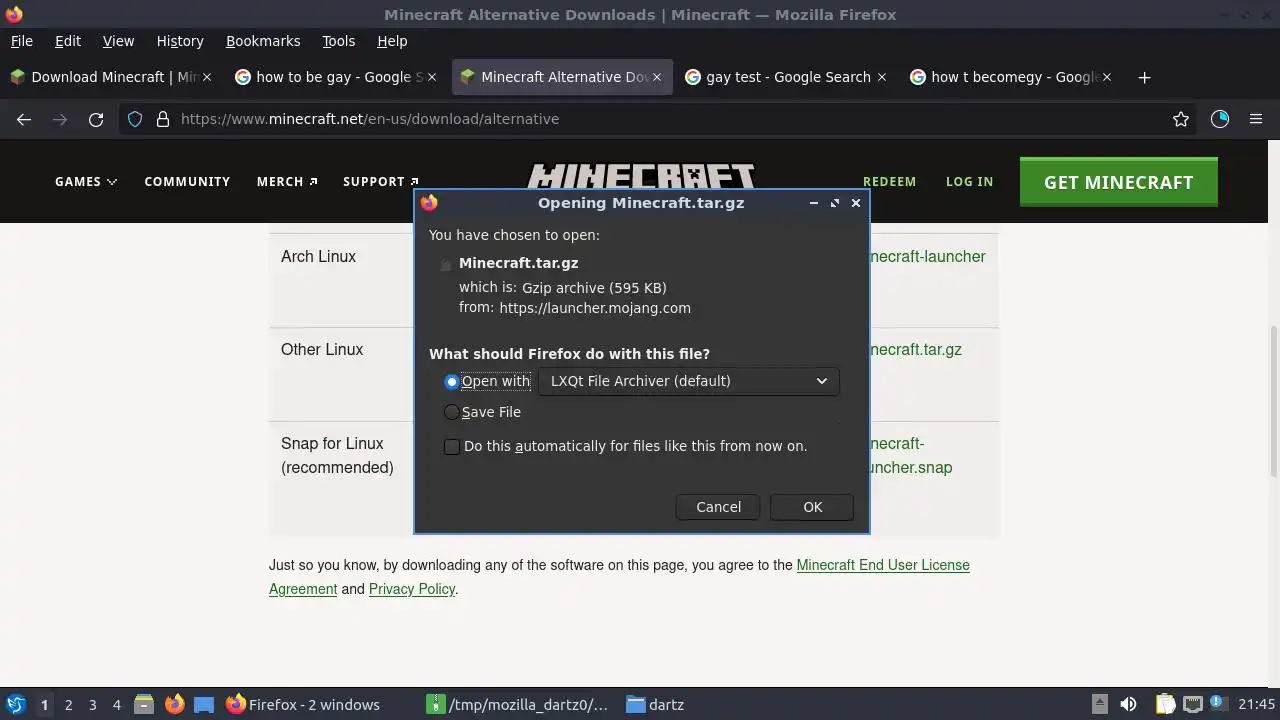The width and height of the screenshot is (1280, 720).
Task: Bookmark this page with the star icon
Action: click(1181, 119)
